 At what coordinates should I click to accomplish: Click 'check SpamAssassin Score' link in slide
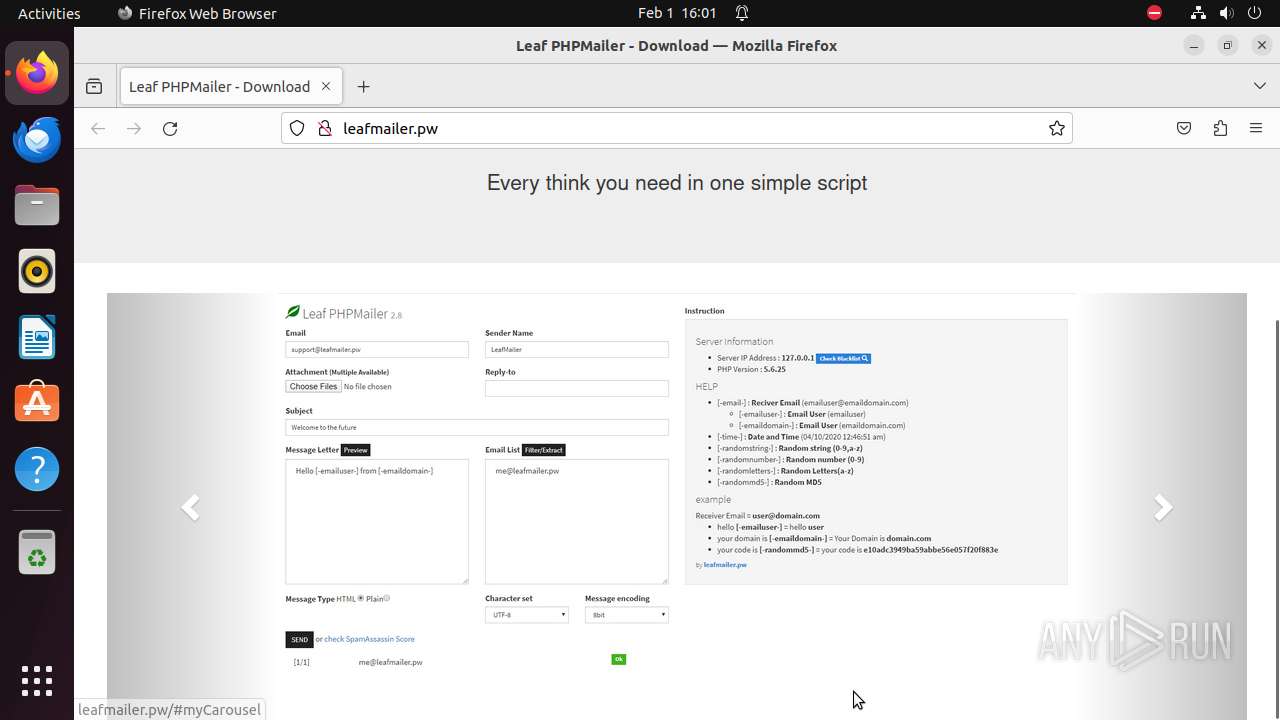(x=369, y=639)
